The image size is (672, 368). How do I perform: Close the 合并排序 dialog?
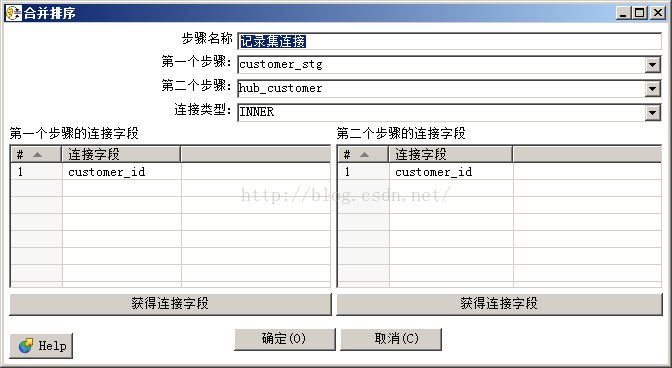[657, 13]
